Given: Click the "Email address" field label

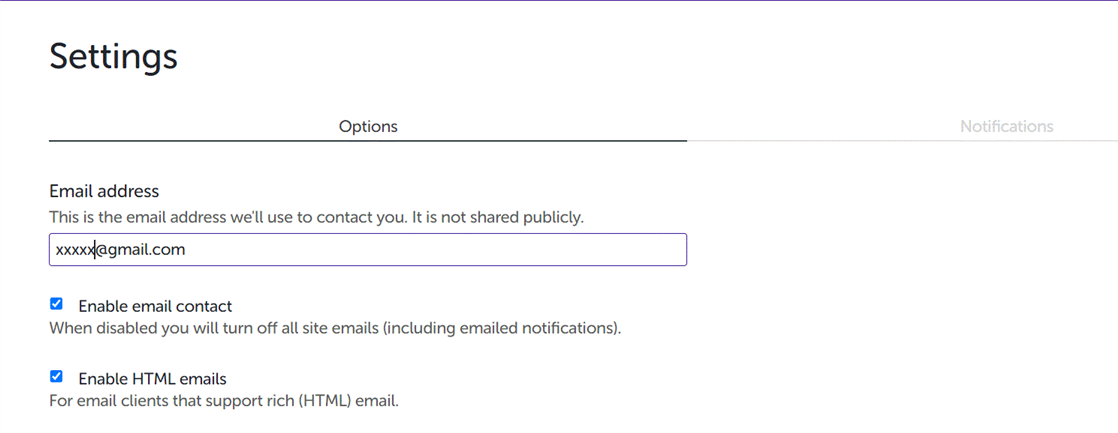Looking at the screenshot, I should [x=104, y=191].
